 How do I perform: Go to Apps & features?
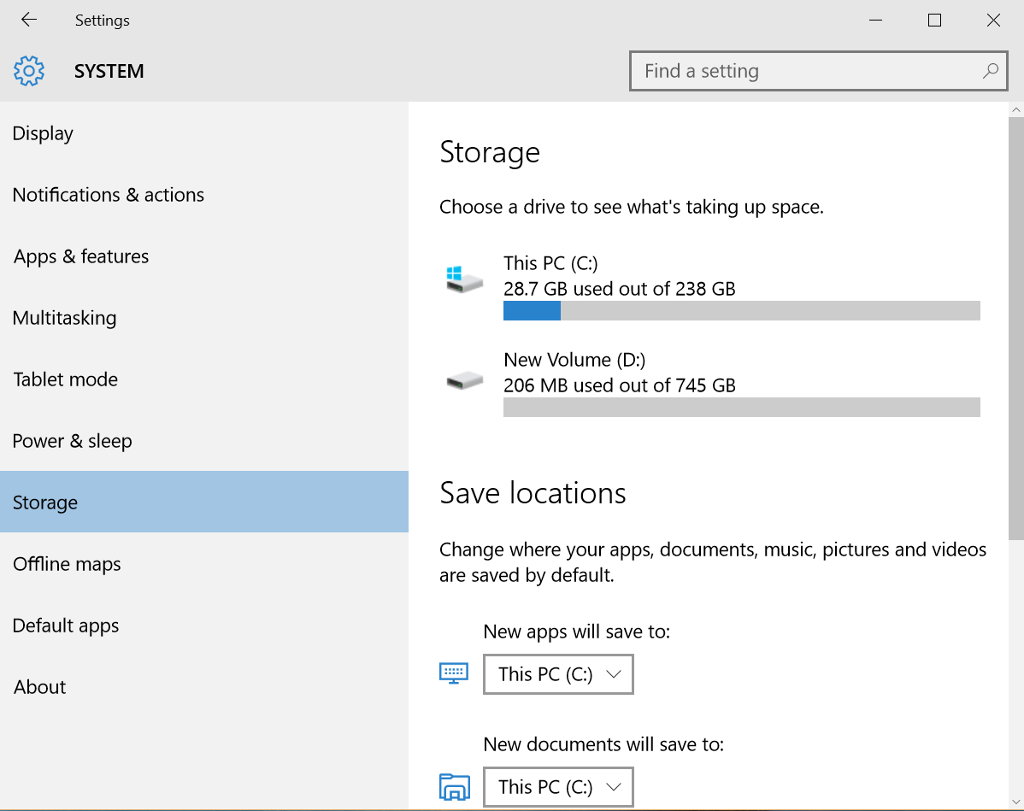click(81, 257)
